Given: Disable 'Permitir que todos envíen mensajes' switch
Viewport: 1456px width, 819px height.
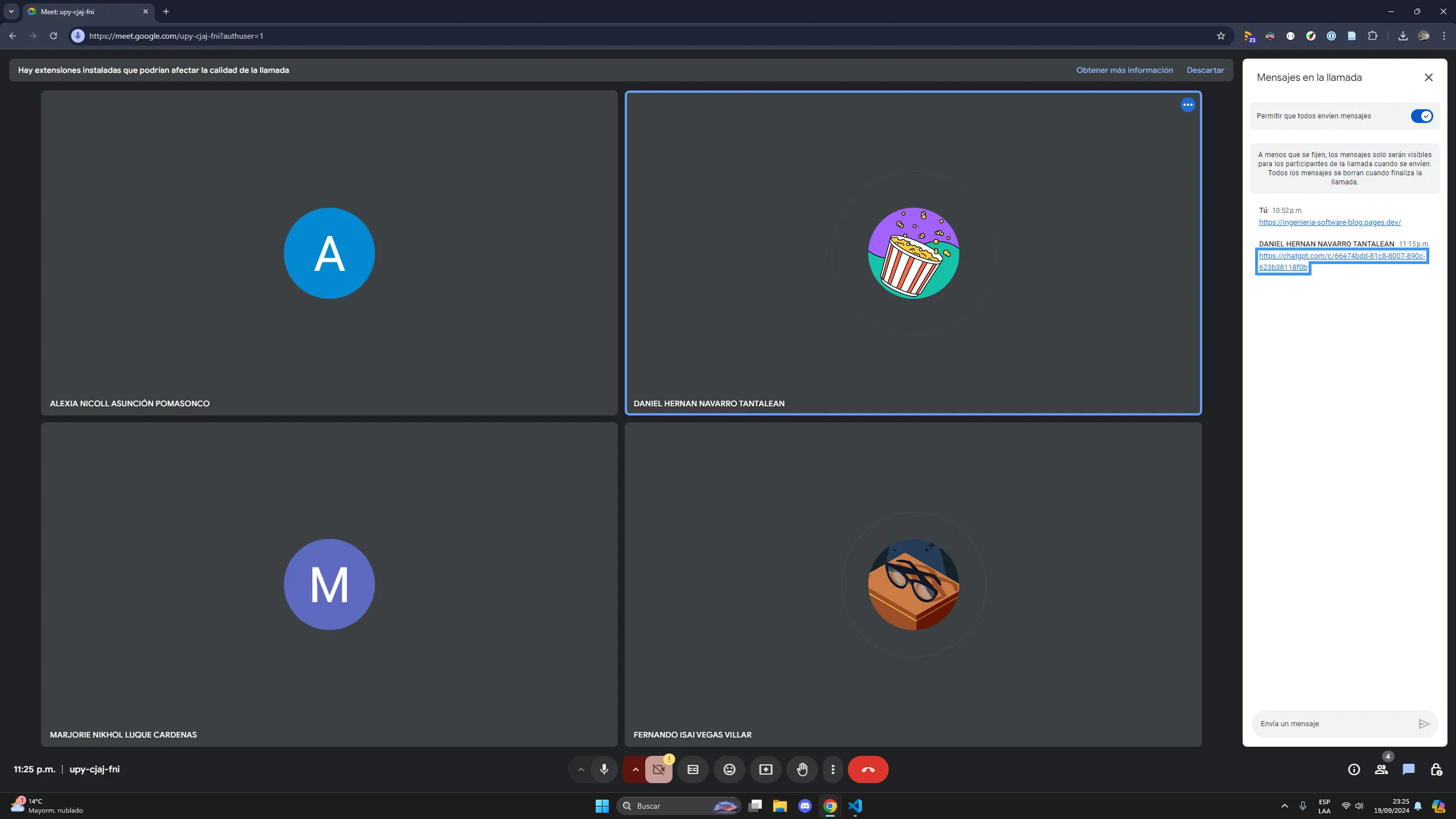Looking at the screenshot, I should click(x=1421, y=116).
